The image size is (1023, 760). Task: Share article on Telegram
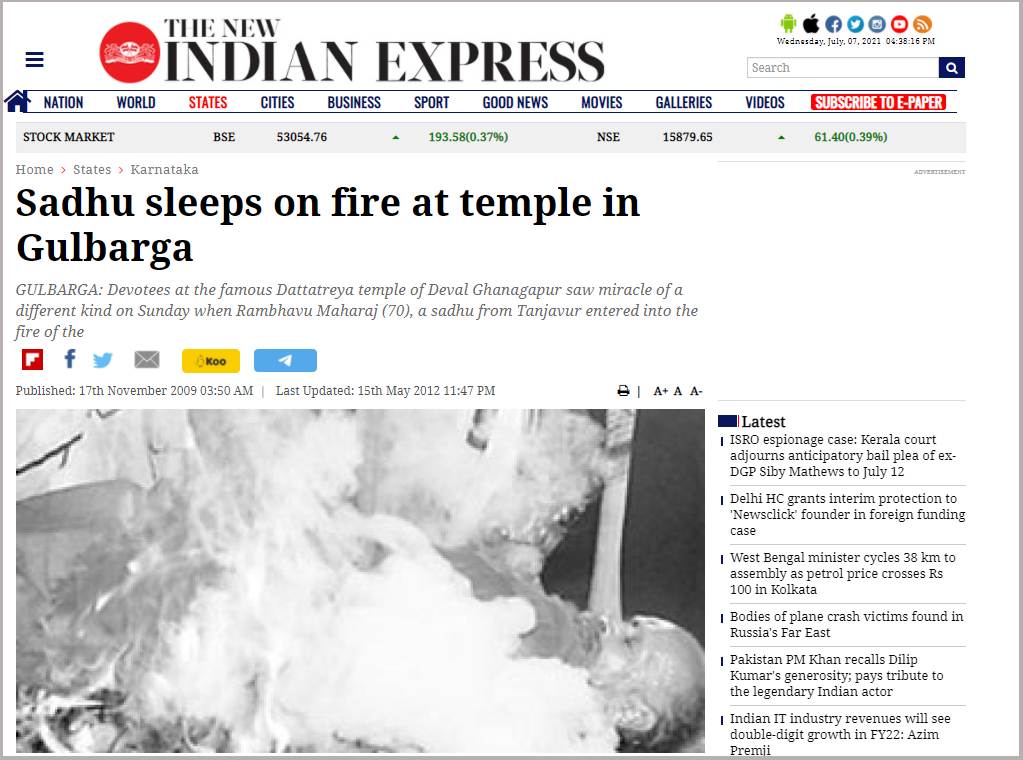click(x=285, y=360)
